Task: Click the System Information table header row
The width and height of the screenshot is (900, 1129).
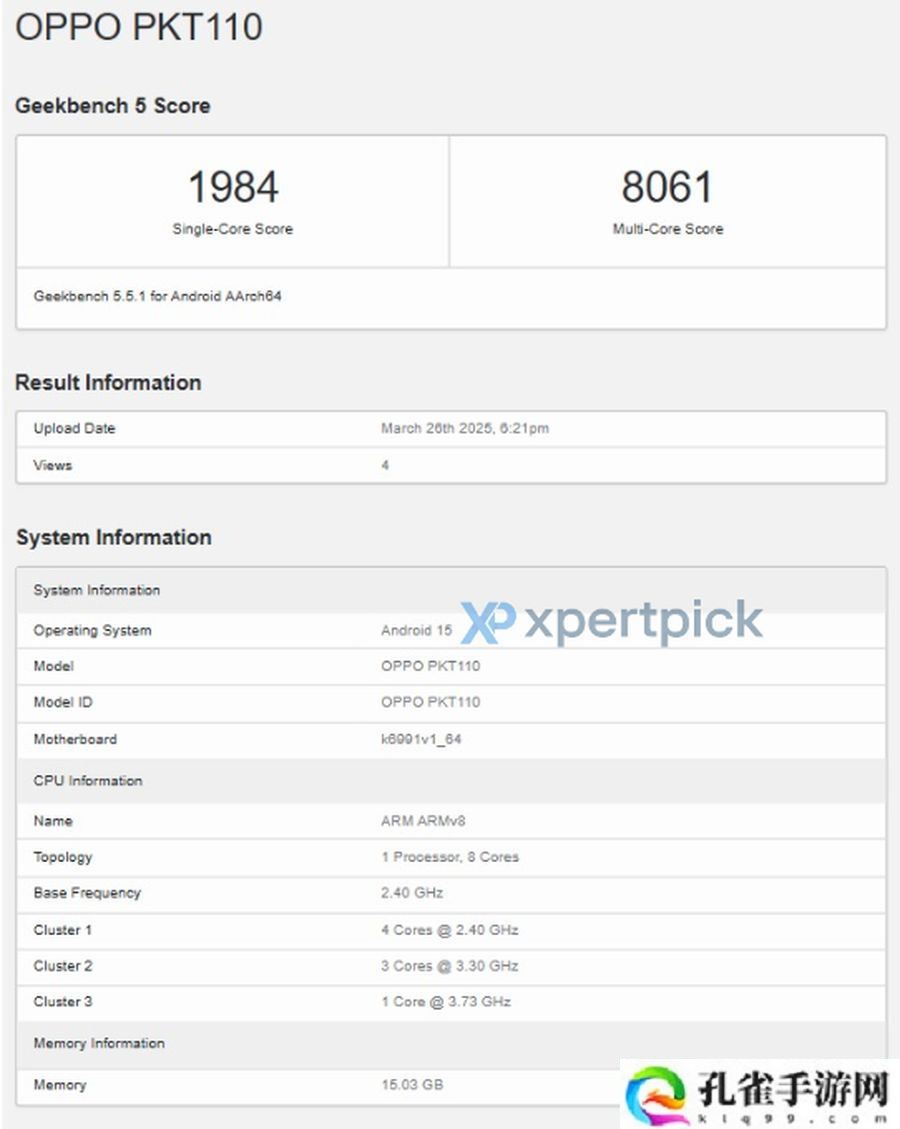Action: (x=451, y=590)
